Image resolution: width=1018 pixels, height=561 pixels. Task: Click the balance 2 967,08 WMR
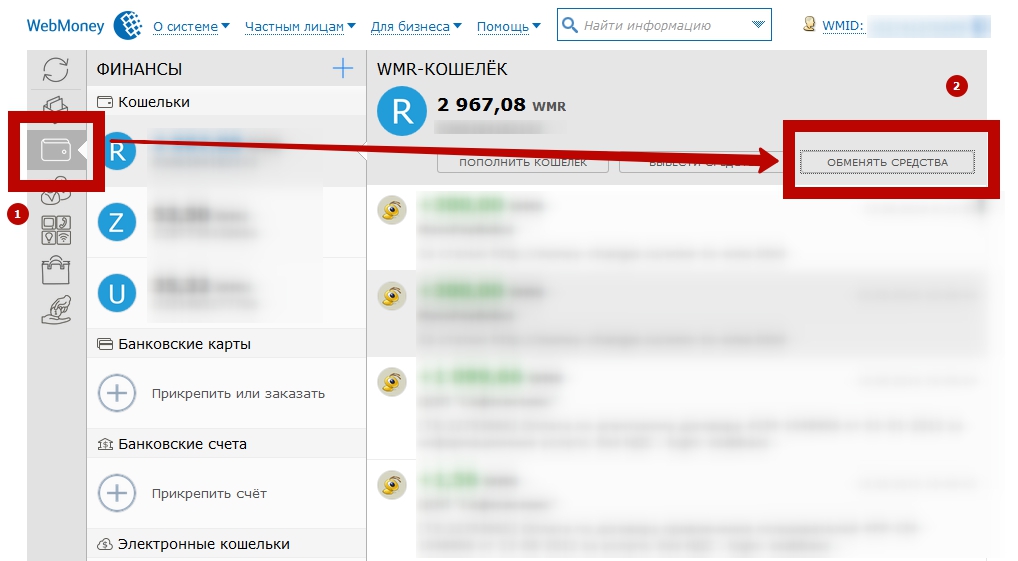point(501,105)
